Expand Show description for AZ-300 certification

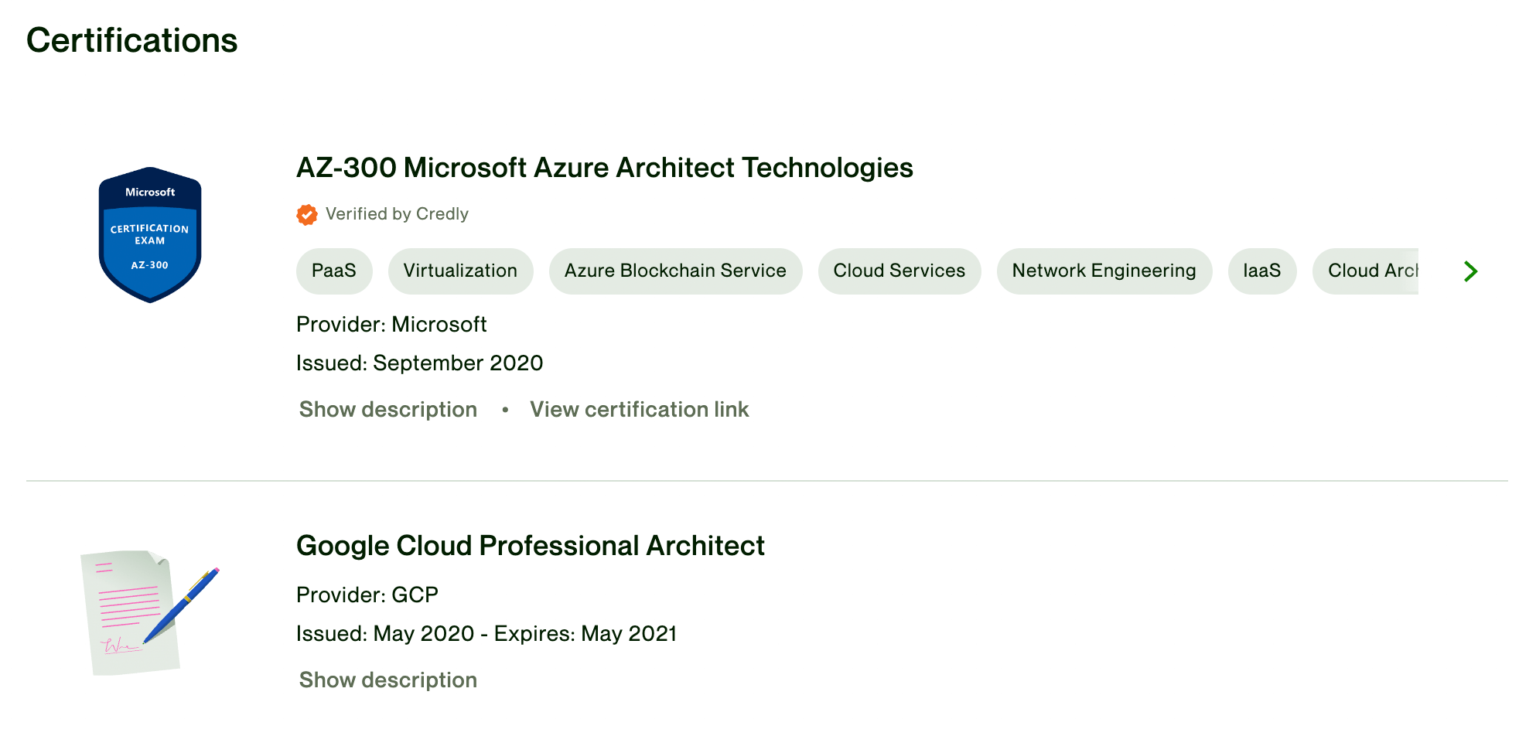click(388, 410)
